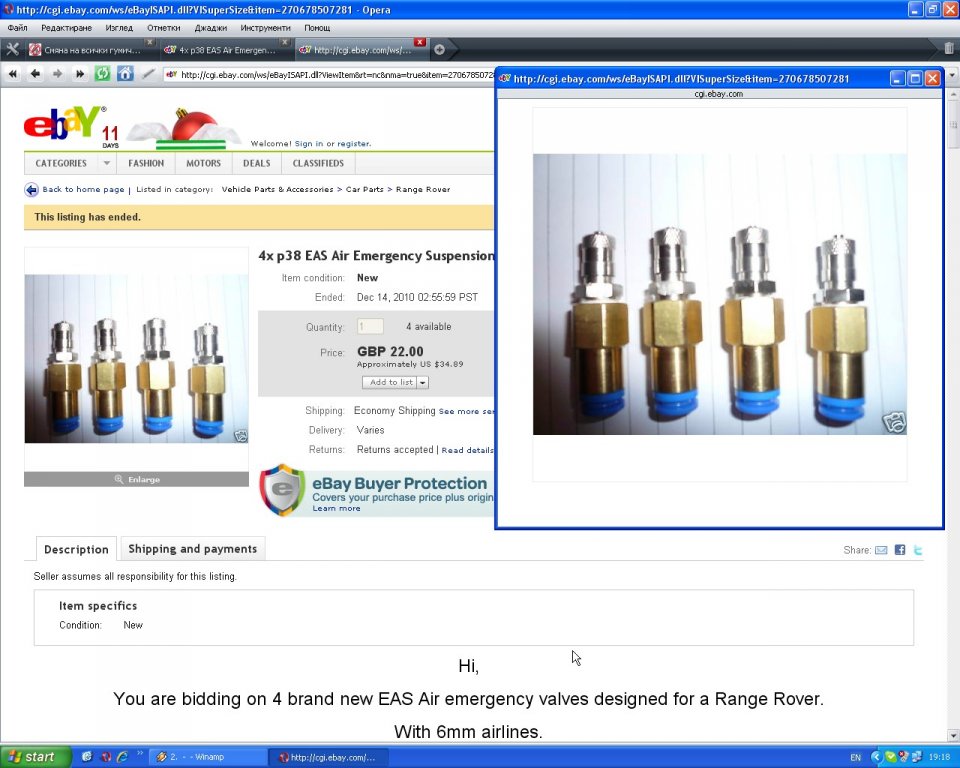The width and height of the screenshot is (960, 768).
Task: Open the MOTORS category
Action: click(x=203, y=164)
